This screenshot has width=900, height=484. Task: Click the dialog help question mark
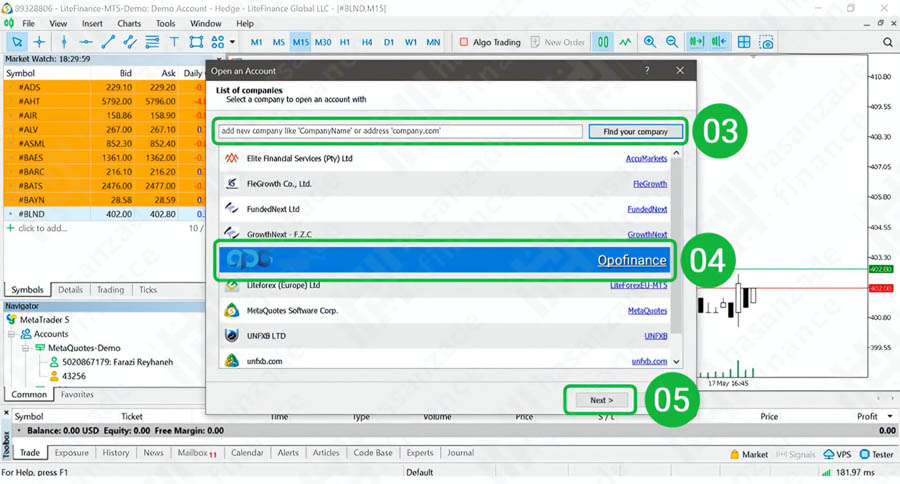coord(647,71)
